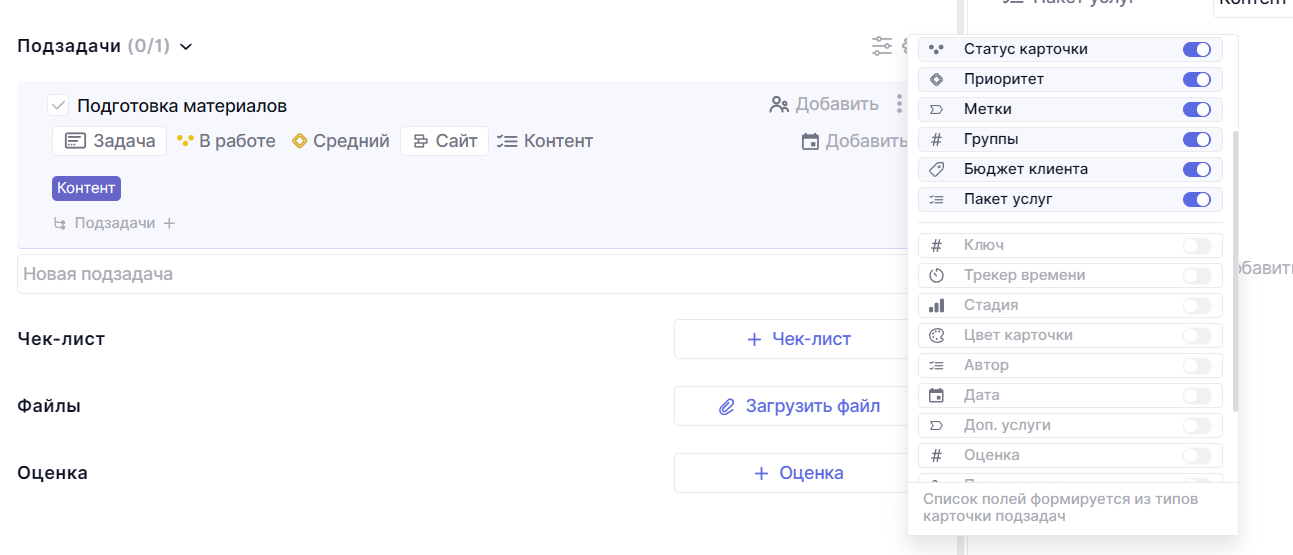The width and height of the screenshot is (1293, 555).
Task: Click the plus icon next to nested Подзадачи
Action: (169, 223)
